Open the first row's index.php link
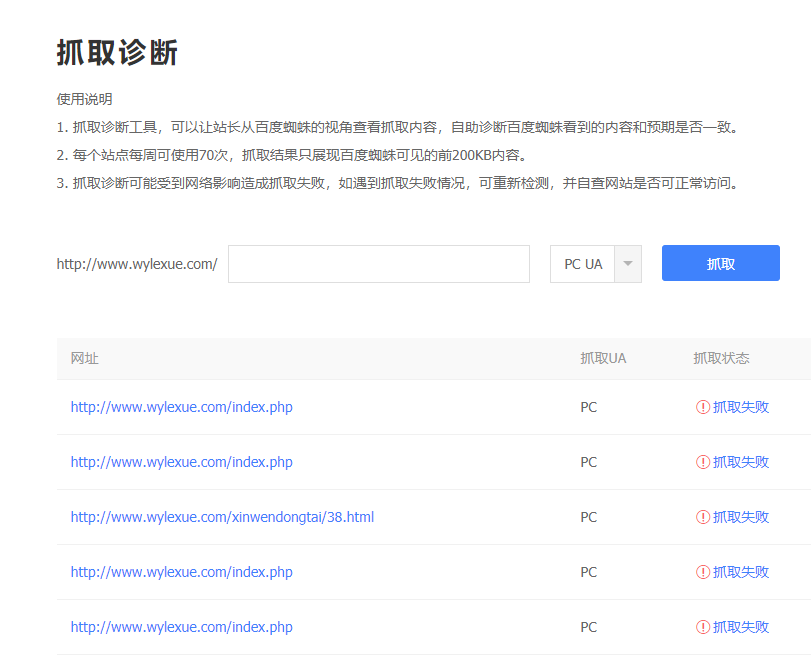811x661 pixels. tap(181, 407)
